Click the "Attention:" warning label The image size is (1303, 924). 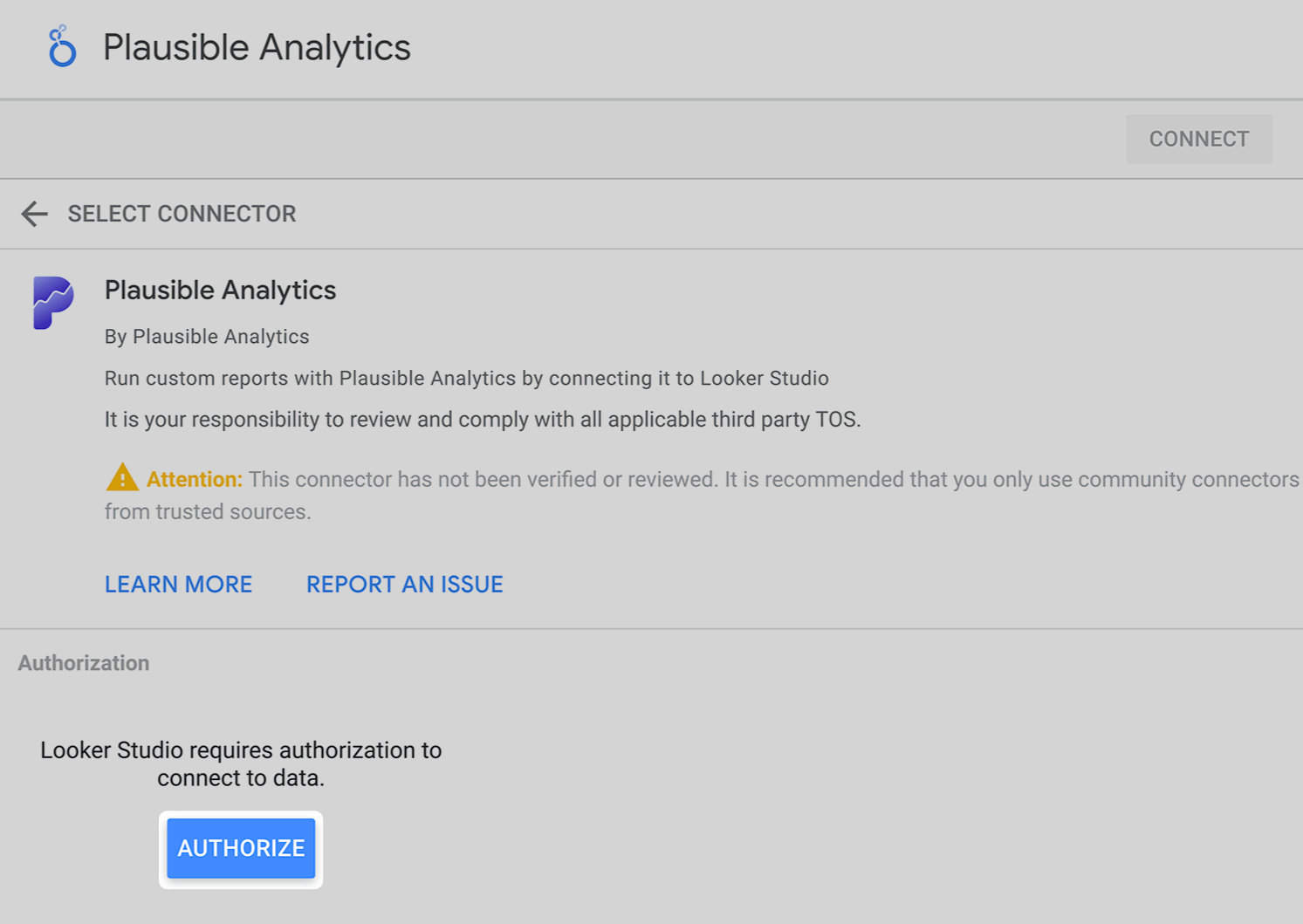(195, 479)
